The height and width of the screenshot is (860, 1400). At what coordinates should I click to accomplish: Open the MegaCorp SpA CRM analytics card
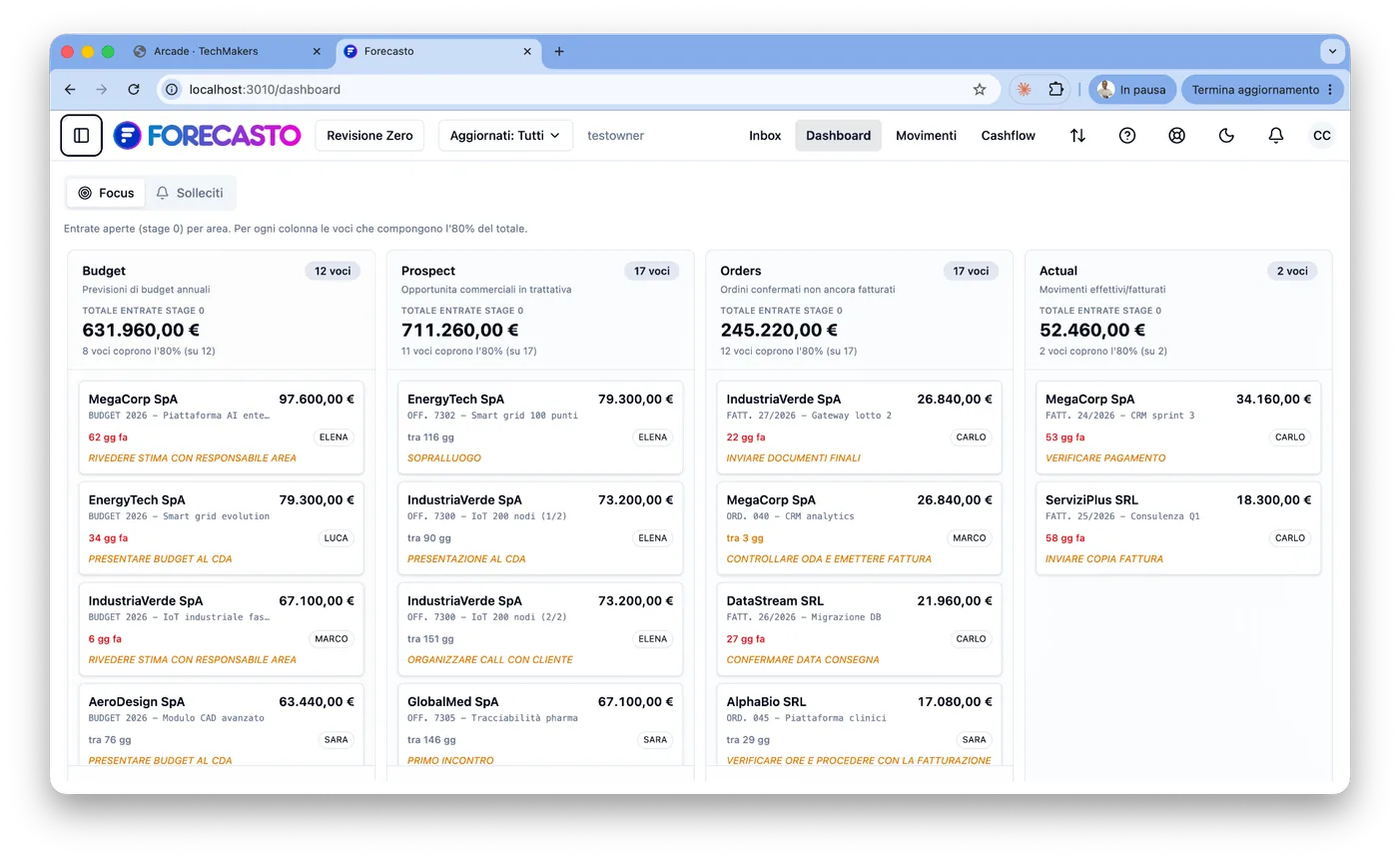[x=859, y=528]
